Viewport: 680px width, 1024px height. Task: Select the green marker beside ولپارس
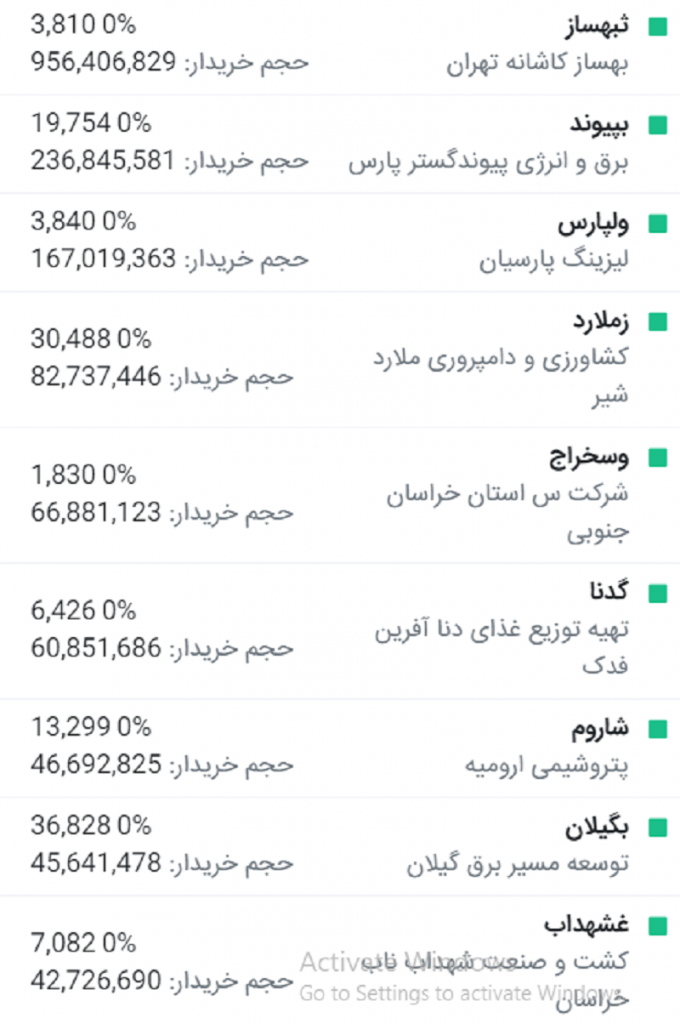(x=657, y=223)
